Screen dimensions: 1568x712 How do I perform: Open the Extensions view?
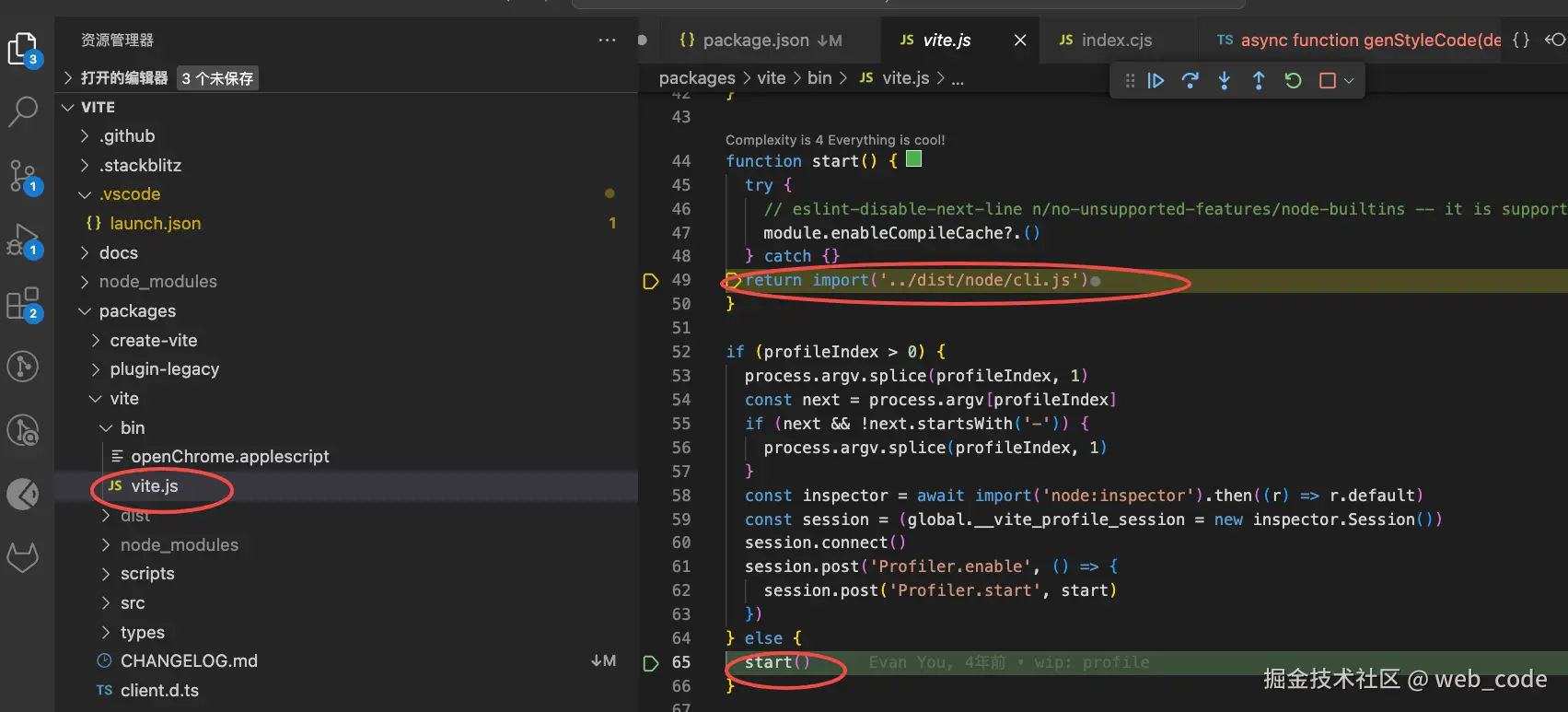(x=22, y=304)
